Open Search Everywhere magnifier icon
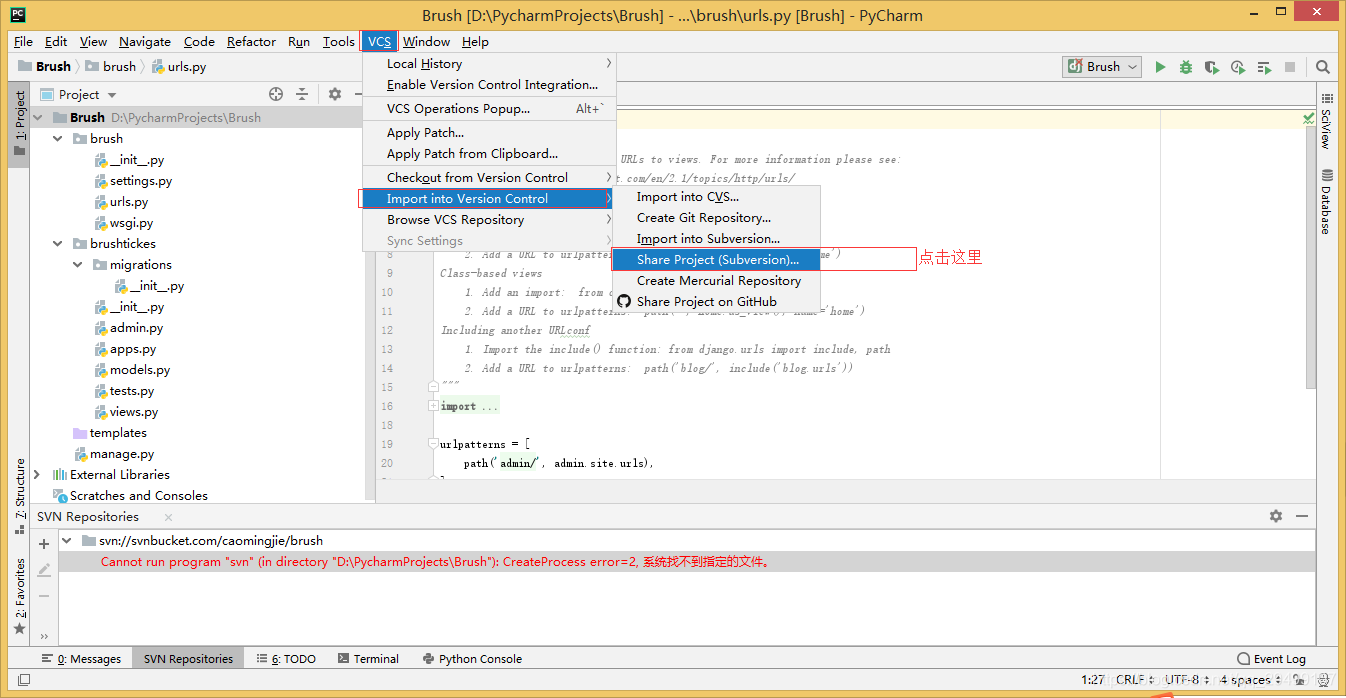1346x698 pixels. [x=1323, y=67]
